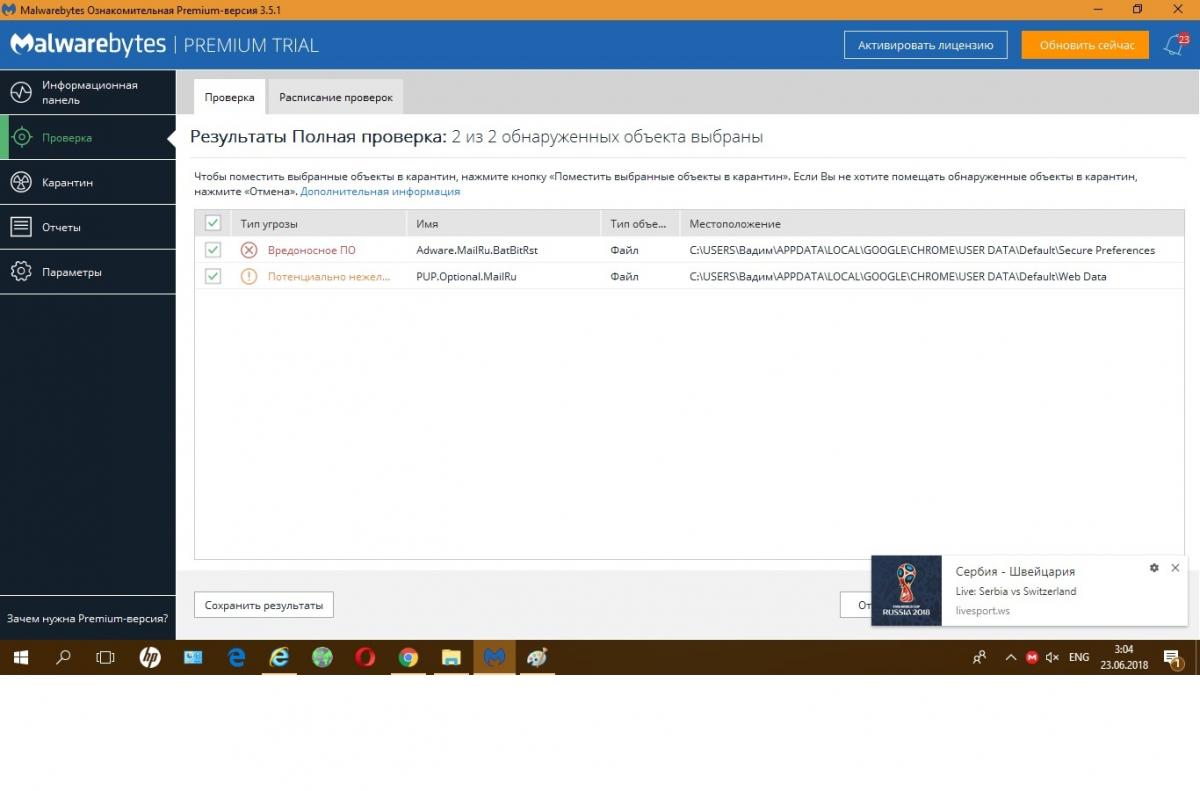Close the Сербия - Швейцария notification
This screenshot has width=1200, height=791.
[x=1175, y=568]
